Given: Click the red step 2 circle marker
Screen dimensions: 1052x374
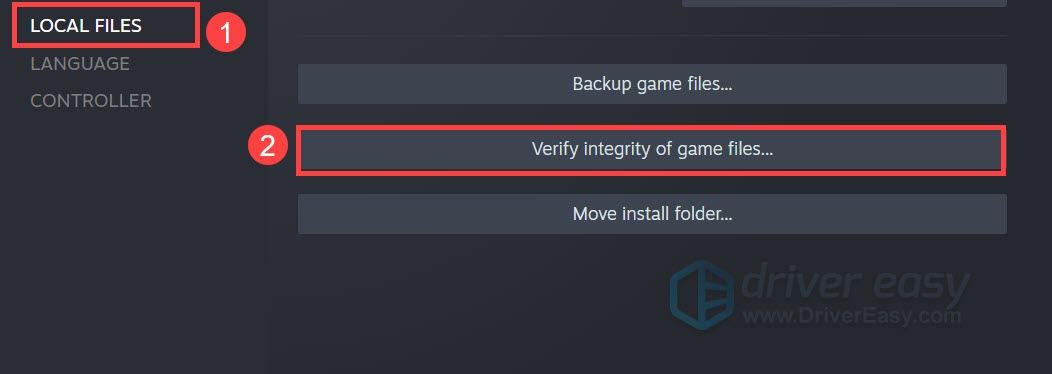Looking at the screenshot, I should pos(268,146).
